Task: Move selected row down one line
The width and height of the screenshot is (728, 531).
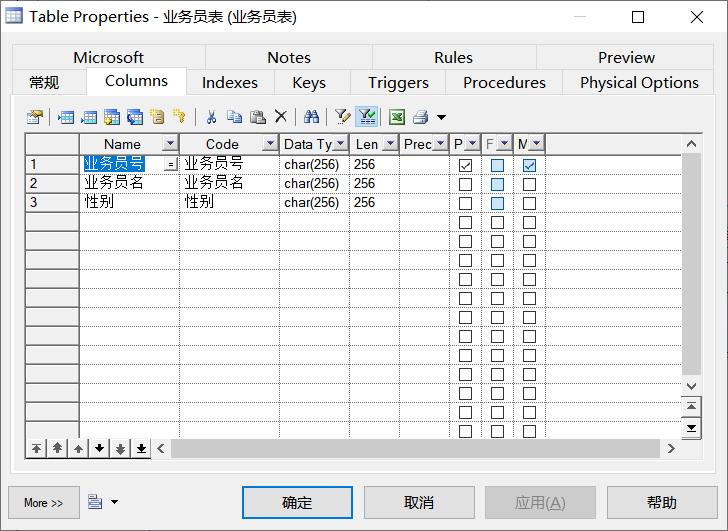Action: [x=99, y=448]
